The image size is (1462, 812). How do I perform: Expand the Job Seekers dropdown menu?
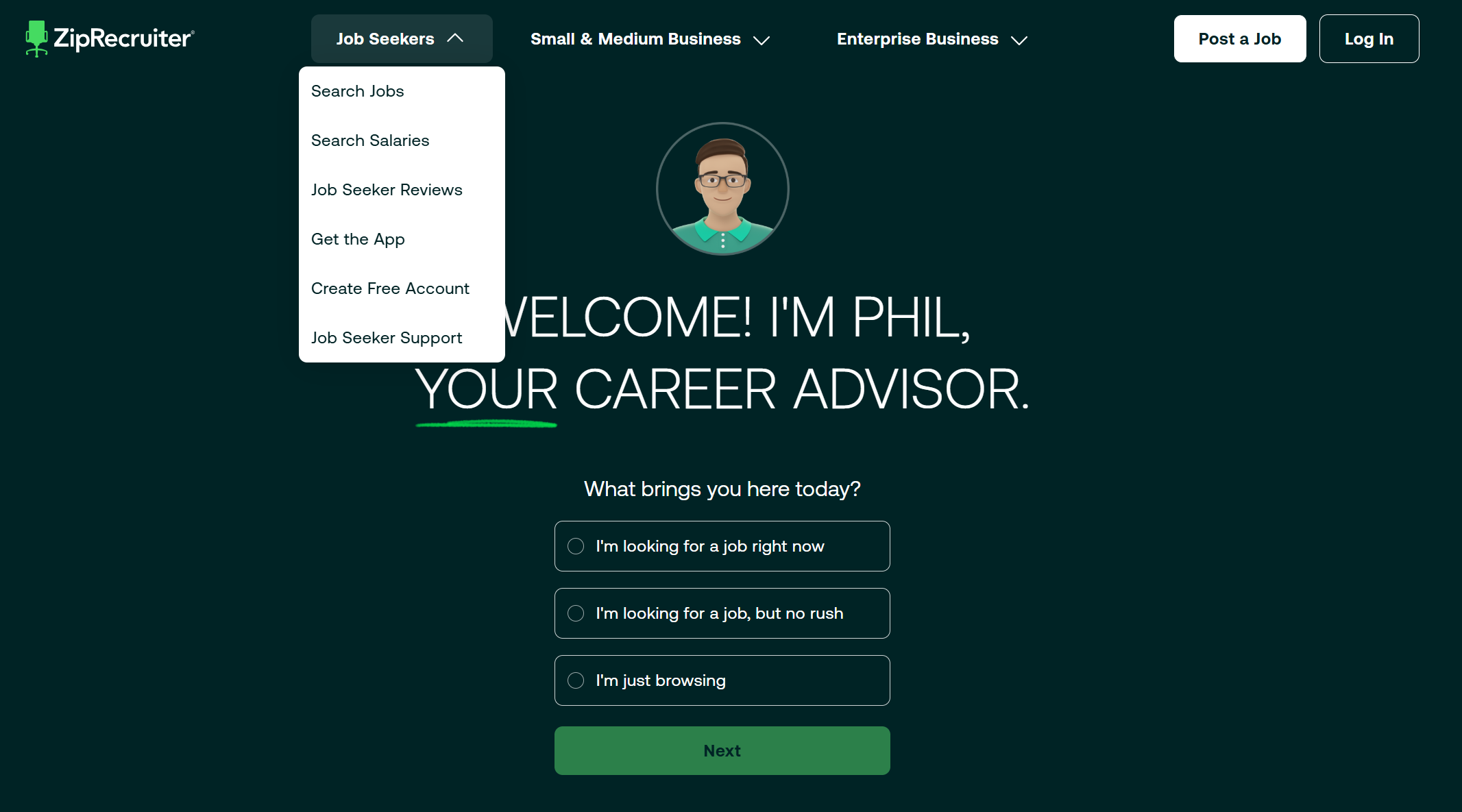pos(399,39)
